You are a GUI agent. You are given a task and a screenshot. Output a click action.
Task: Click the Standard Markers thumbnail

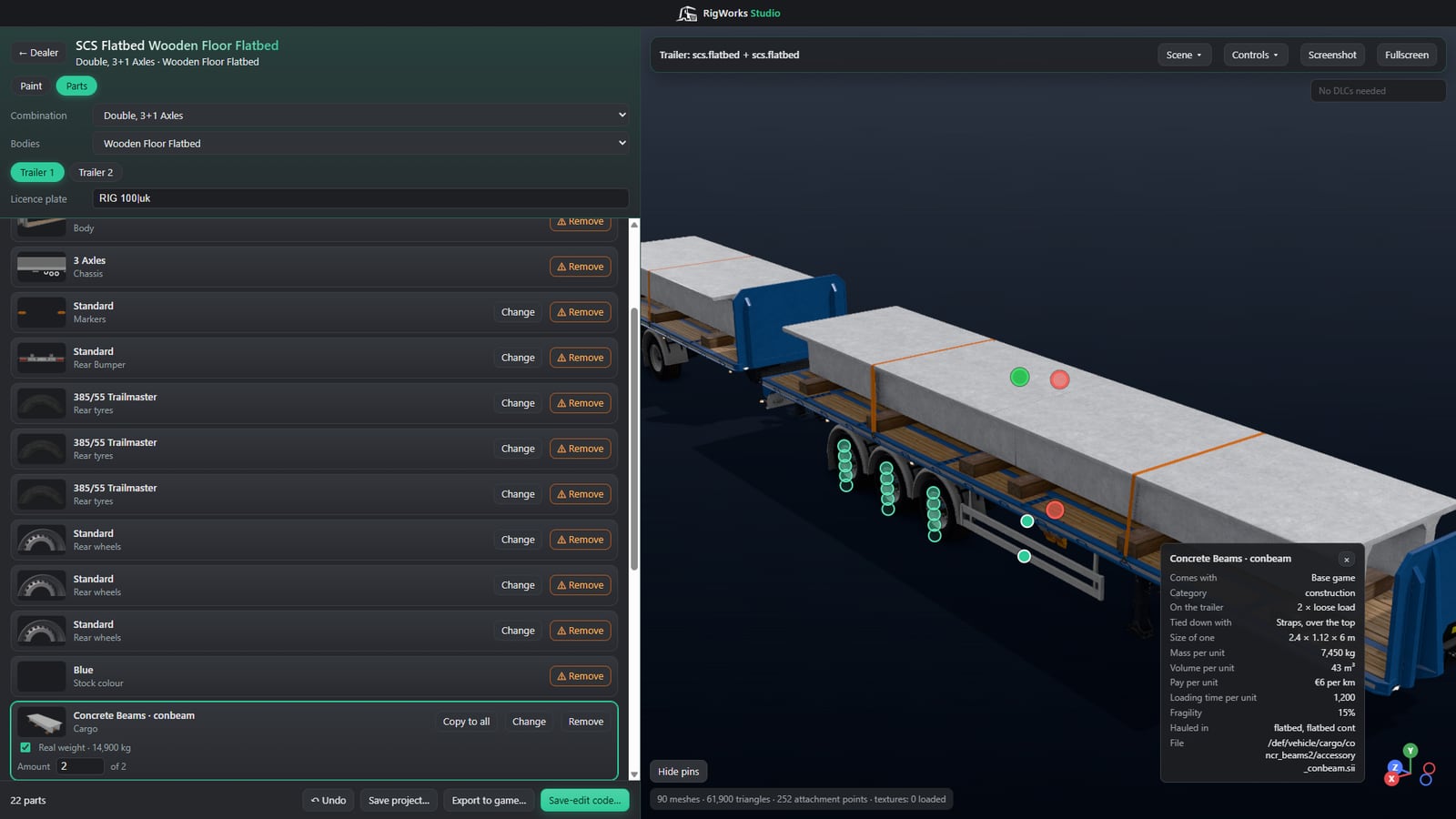[x=41, y=312]
